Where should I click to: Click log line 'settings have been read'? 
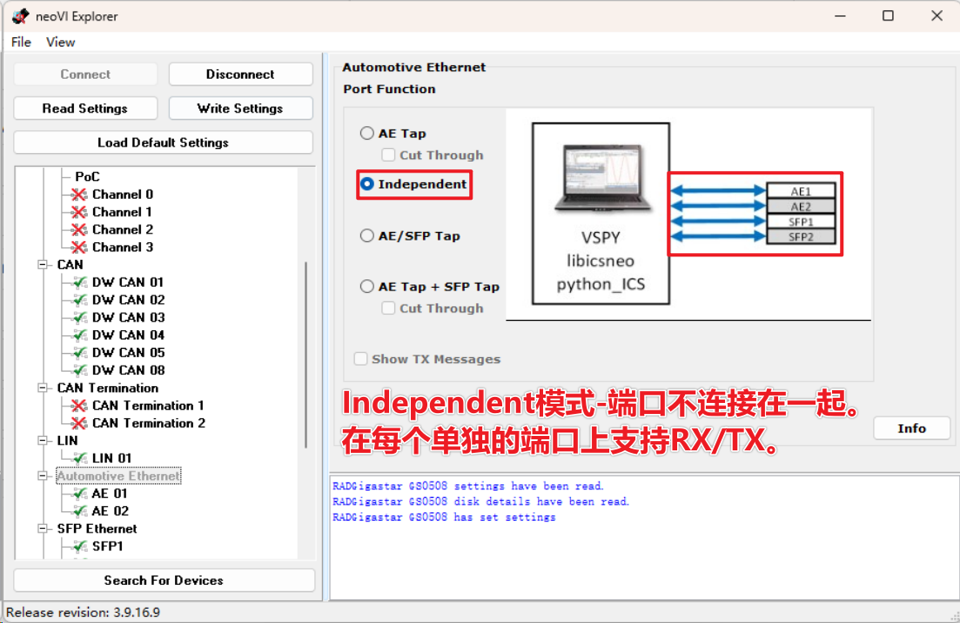pyautogui.click(x=468, y=486)
